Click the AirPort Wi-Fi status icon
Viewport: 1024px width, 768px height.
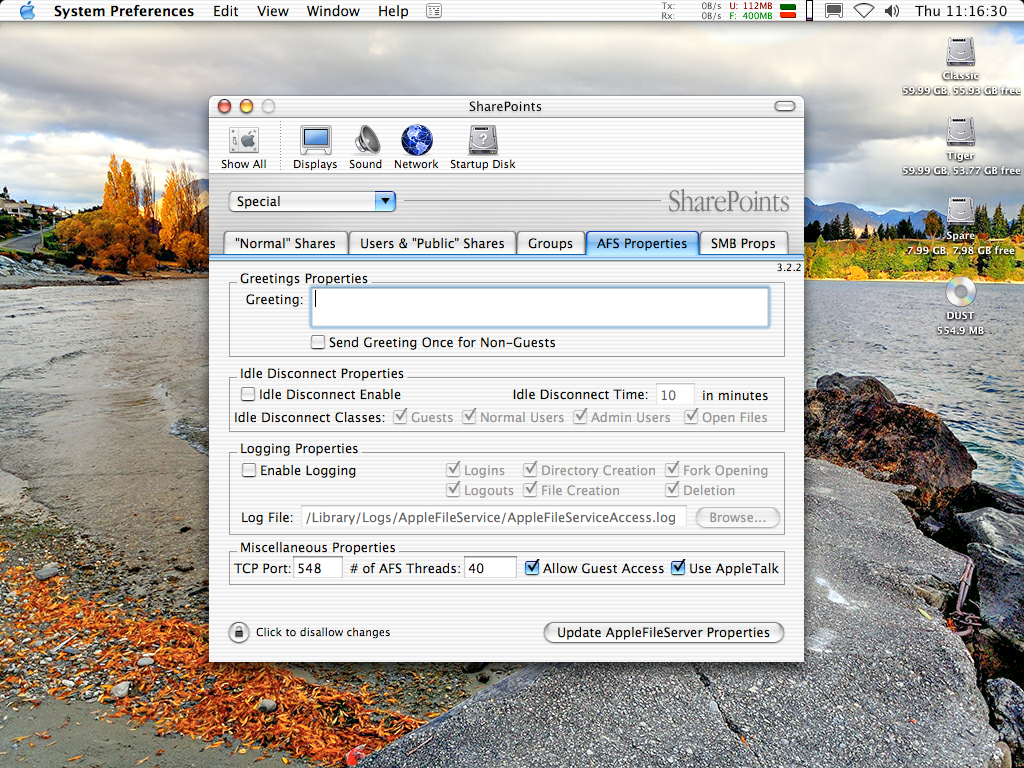(864, 11)
